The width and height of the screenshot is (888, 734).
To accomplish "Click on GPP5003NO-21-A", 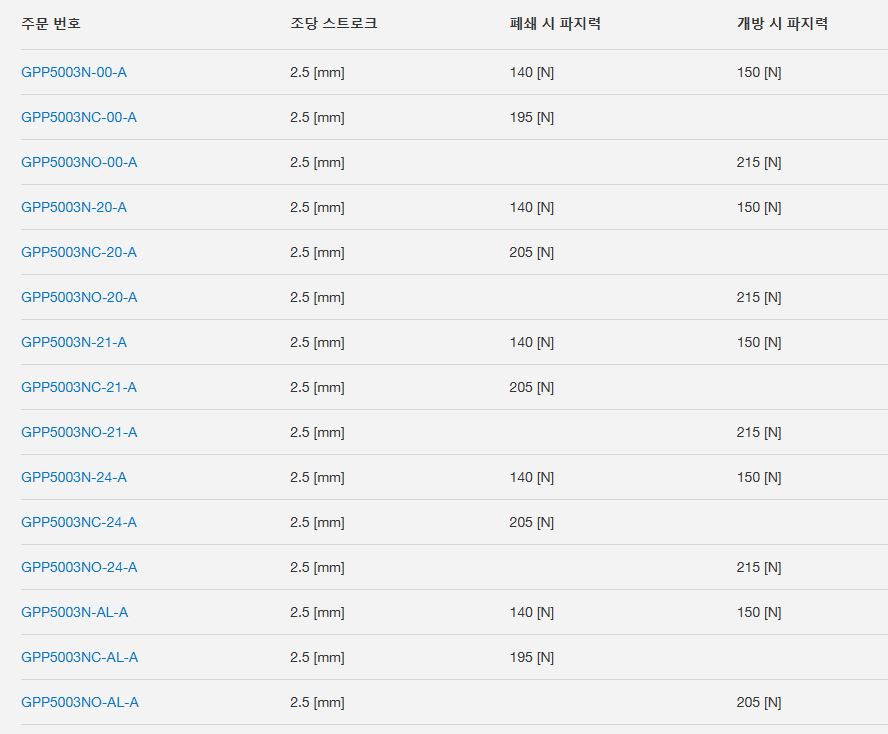I will (x=79, y=432).
